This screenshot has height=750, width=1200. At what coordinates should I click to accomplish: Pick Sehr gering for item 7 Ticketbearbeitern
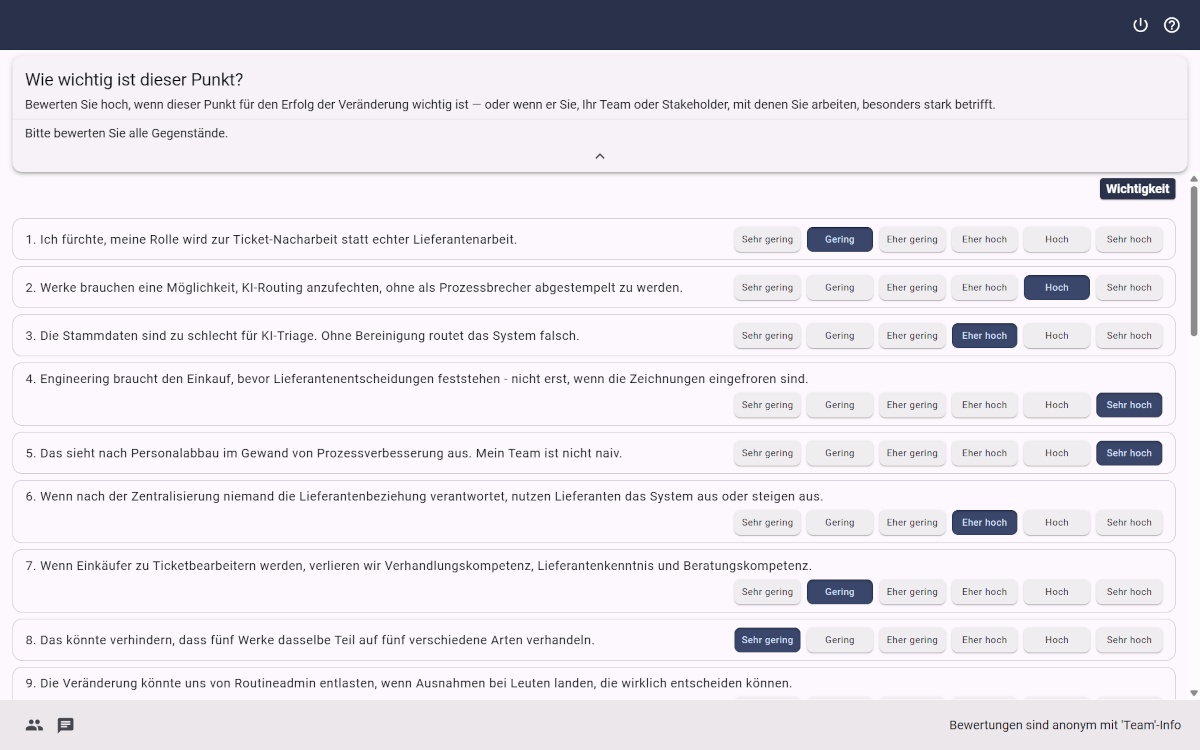pyautogui.click(x=767, y=592)
